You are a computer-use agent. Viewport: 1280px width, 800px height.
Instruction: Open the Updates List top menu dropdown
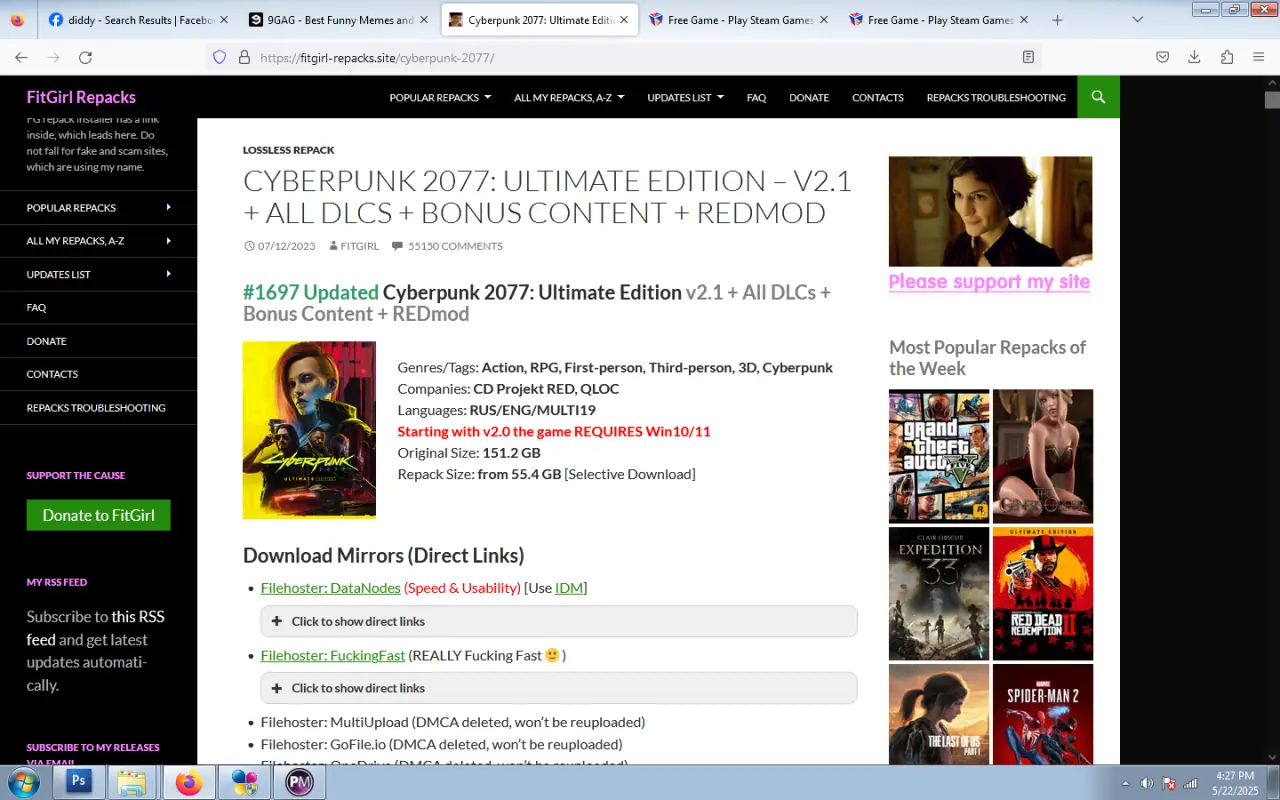[x=685, y=97]
